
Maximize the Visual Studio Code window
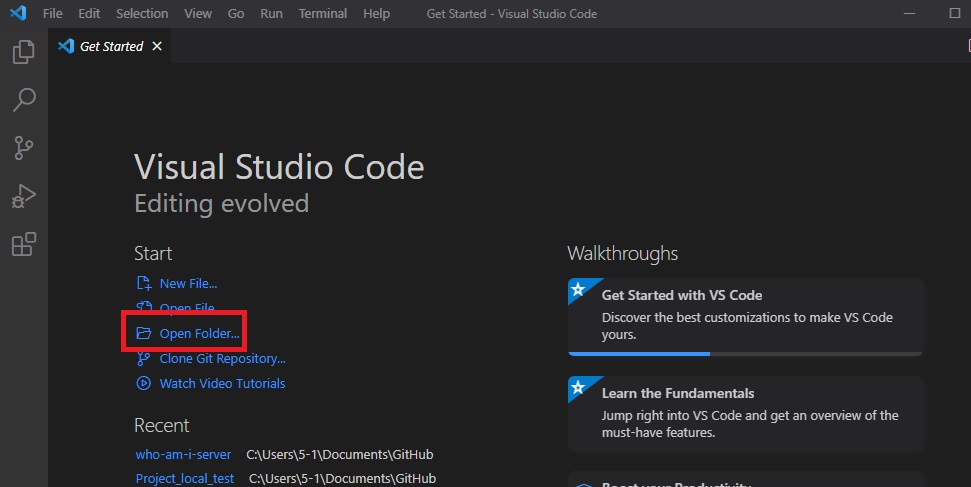tap(954, 13)
